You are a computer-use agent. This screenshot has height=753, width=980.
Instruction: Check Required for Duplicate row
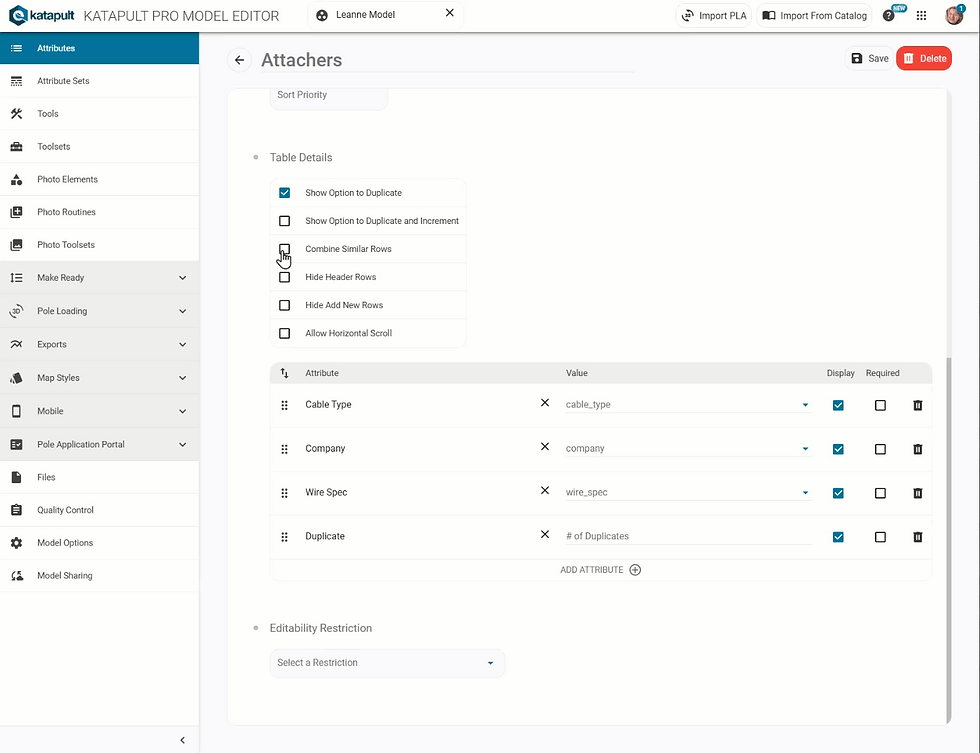click(880, 537)
